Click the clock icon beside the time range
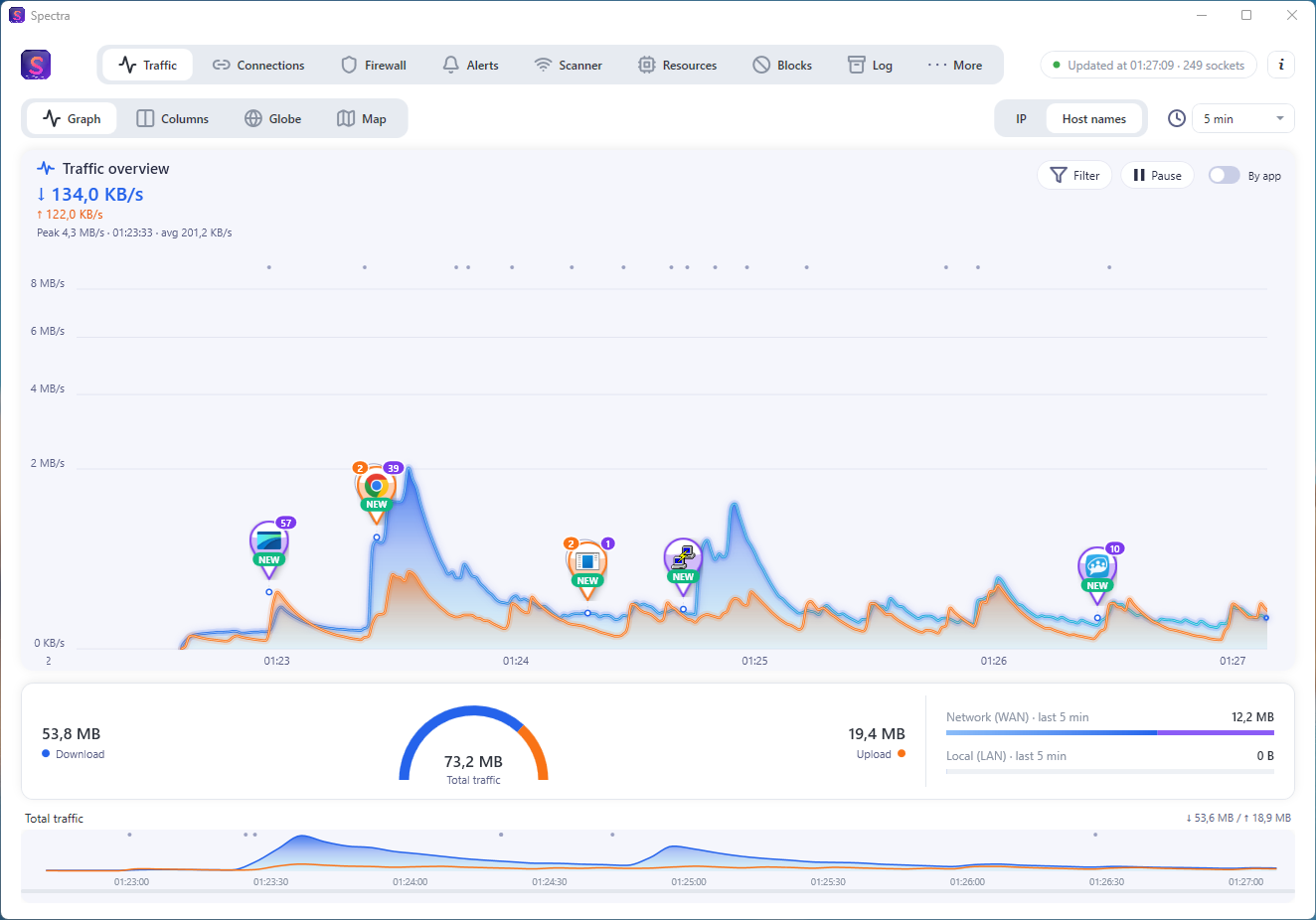 (x=1177, y=118)
